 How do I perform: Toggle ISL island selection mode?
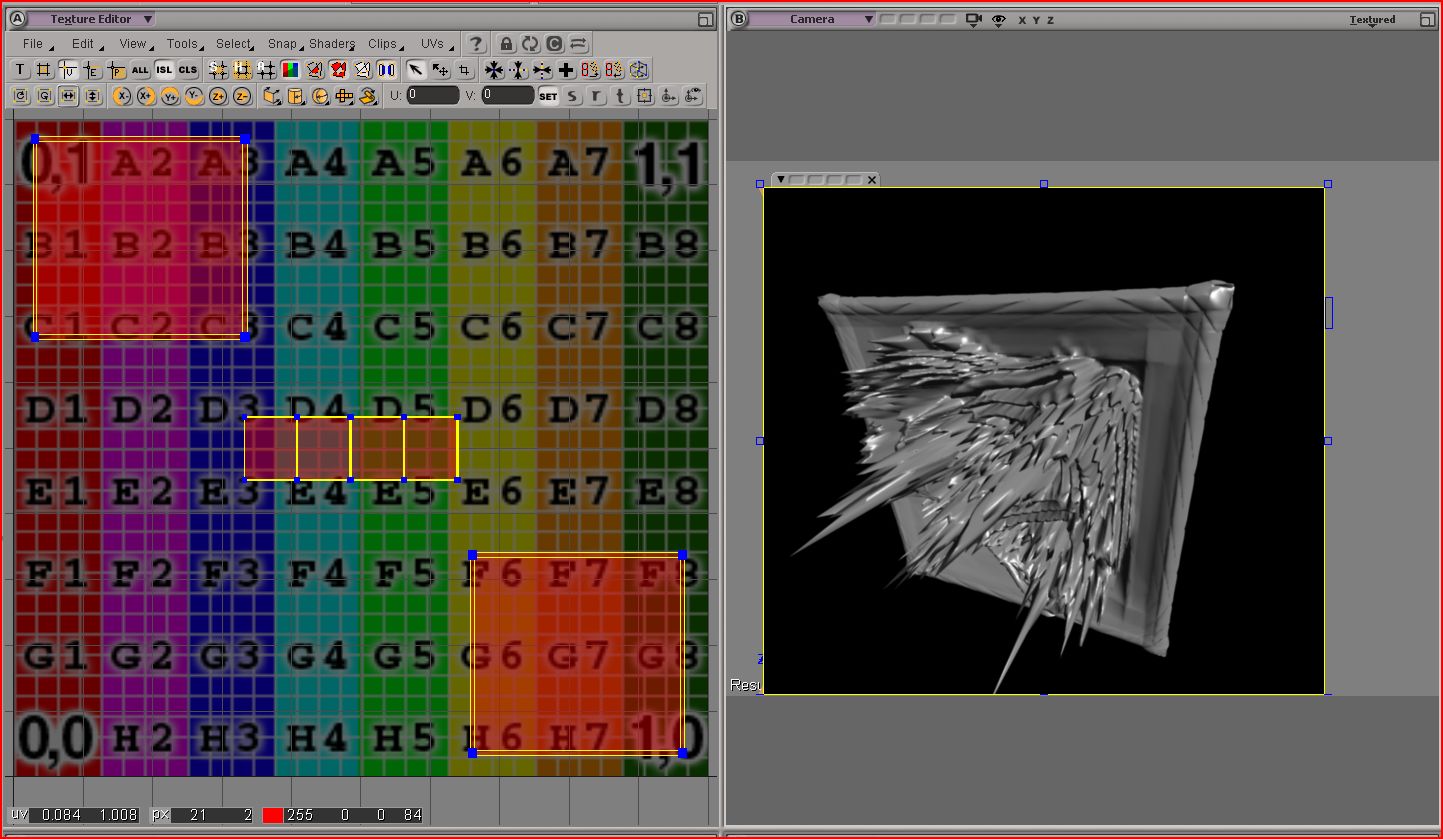[x=164, y=69]
